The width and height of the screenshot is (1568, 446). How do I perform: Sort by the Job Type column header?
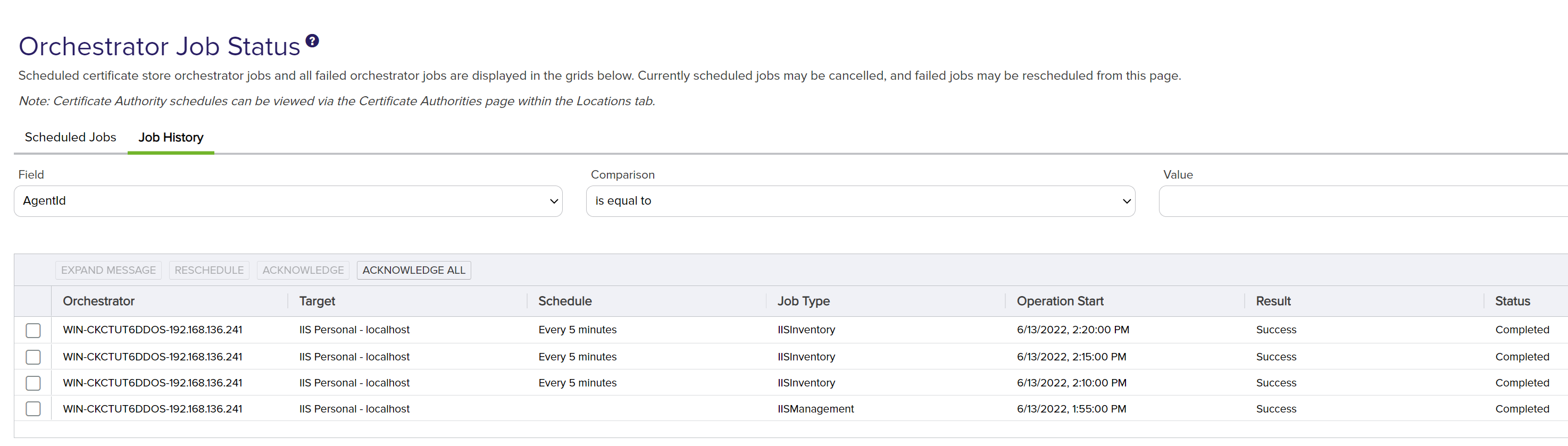click(x=804, y=301)
